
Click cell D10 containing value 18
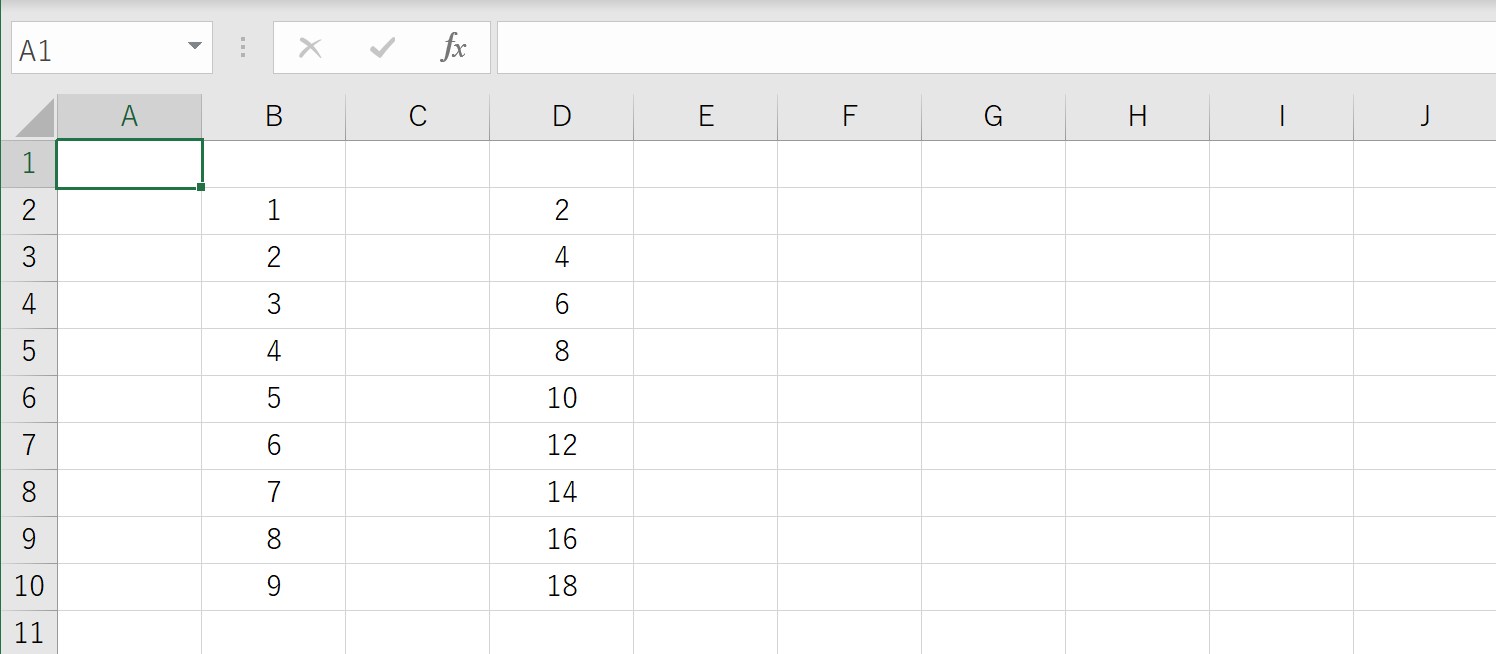561,586
